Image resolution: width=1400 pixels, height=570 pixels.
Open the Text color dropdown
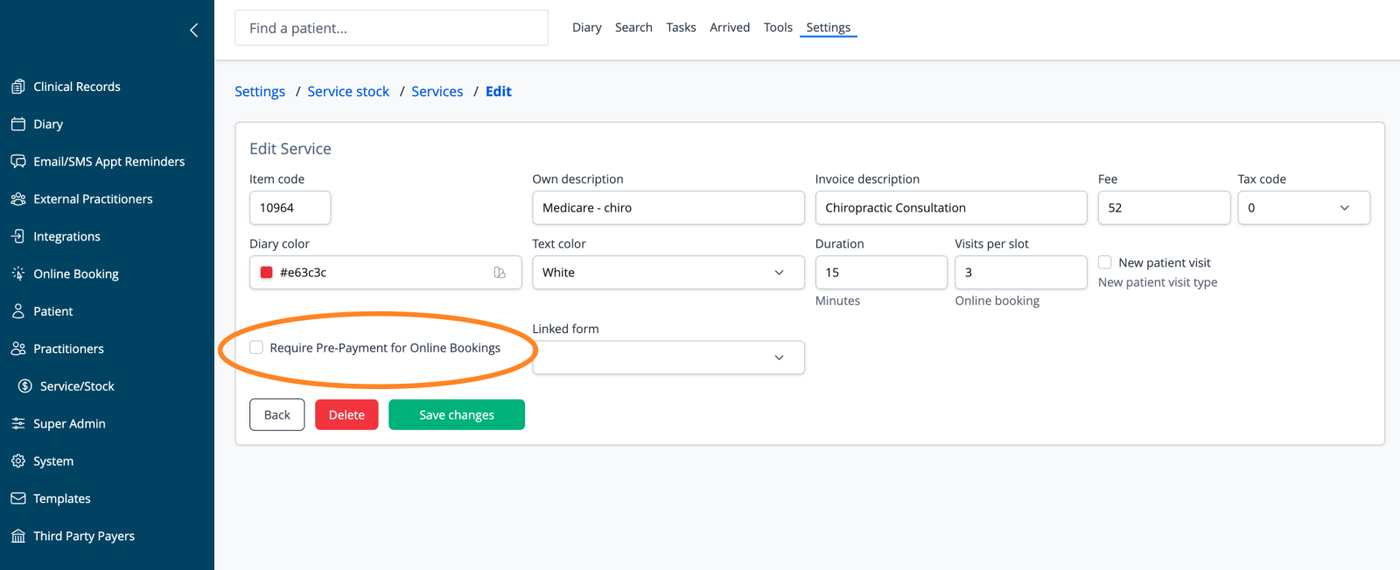click(668, 272)
